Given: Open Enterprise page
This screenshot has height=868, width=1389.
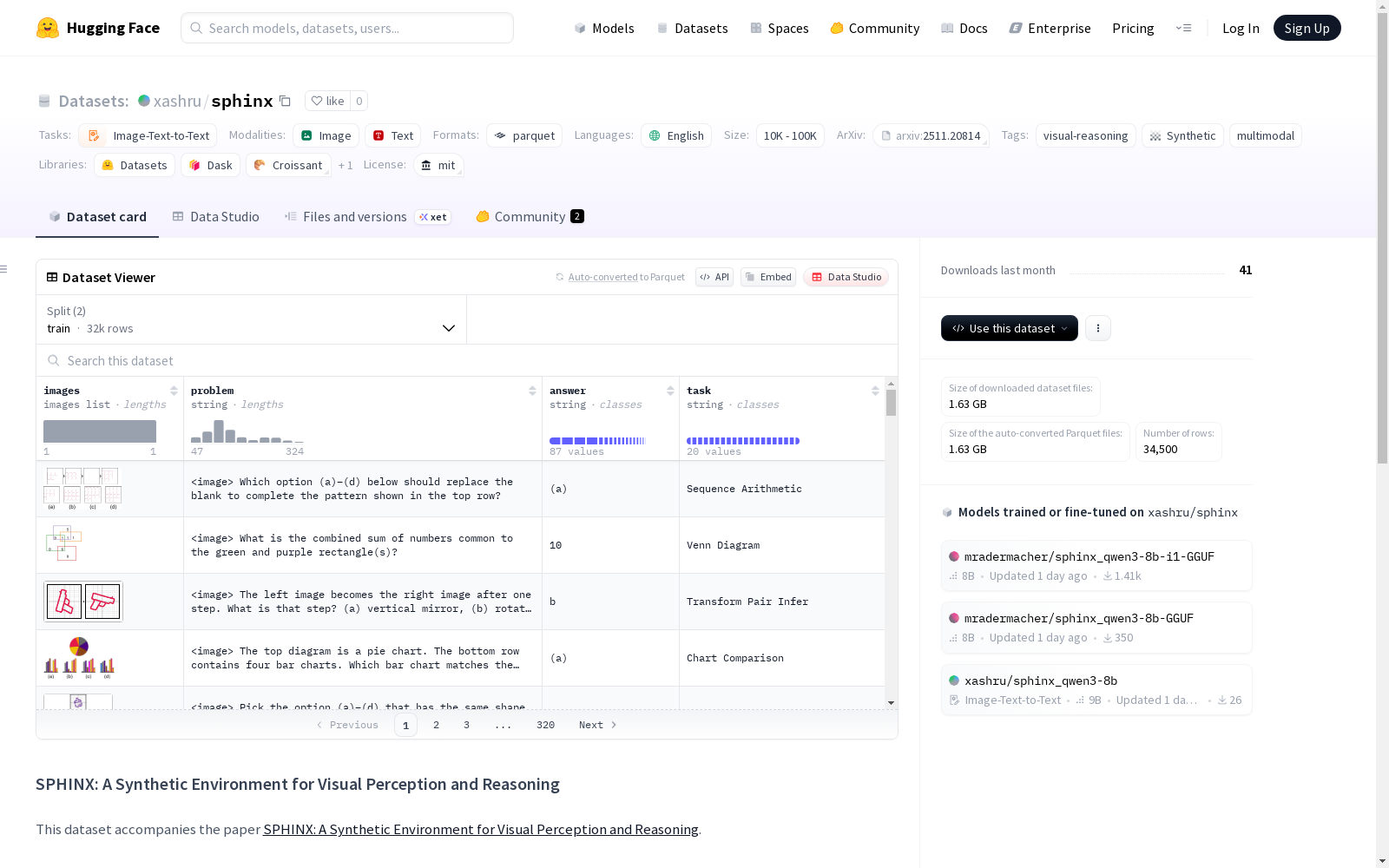Looking at the screenshot, I should [x=1050, y=28].
